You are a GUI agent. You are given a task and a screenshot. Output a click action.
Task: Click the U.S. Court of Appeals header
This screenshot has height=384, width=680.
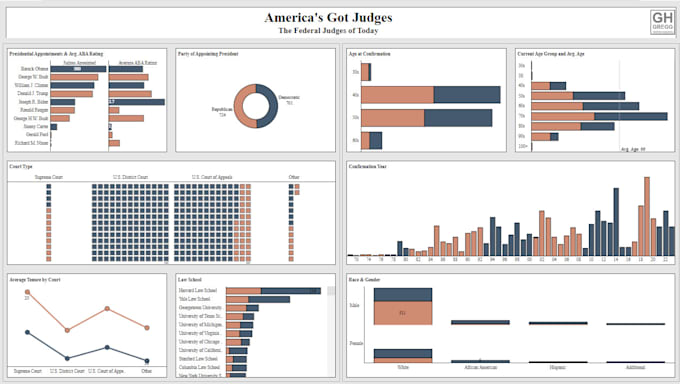point(212,177)
